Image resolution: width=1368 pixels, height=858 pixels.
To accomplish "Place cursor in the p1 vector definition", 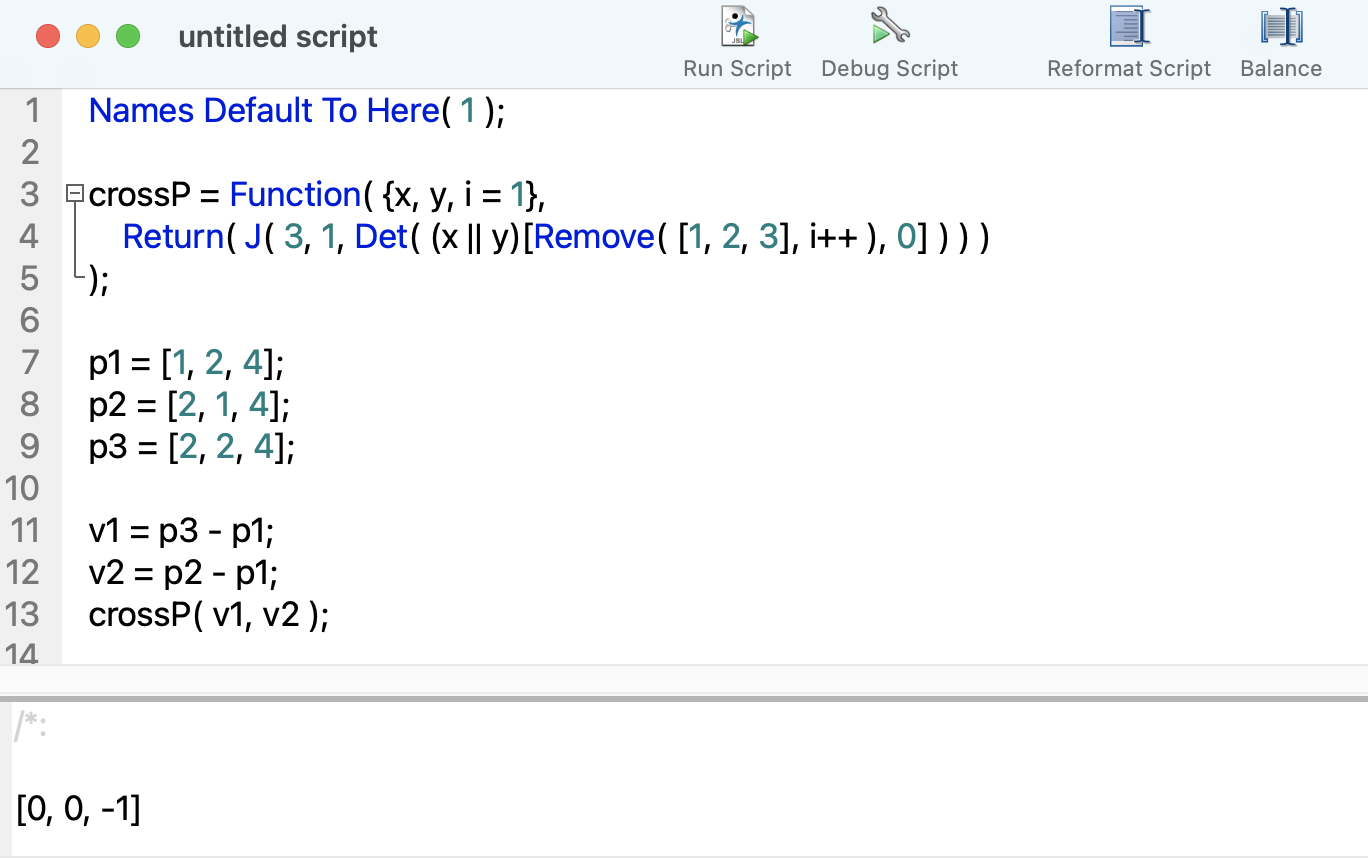I will 185,363.
